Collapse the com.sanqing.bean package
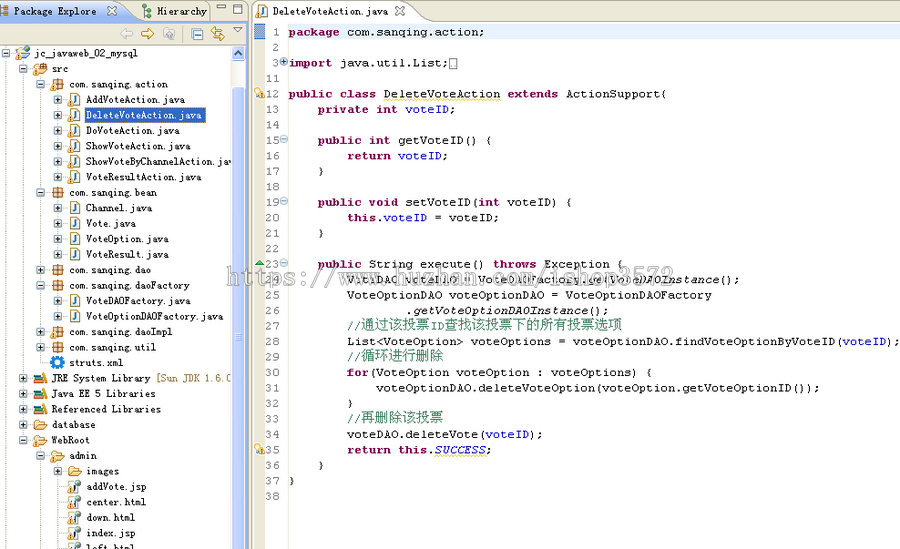This screenshot has height=549, width=900. pyautogui.click(x=40, y=193)
